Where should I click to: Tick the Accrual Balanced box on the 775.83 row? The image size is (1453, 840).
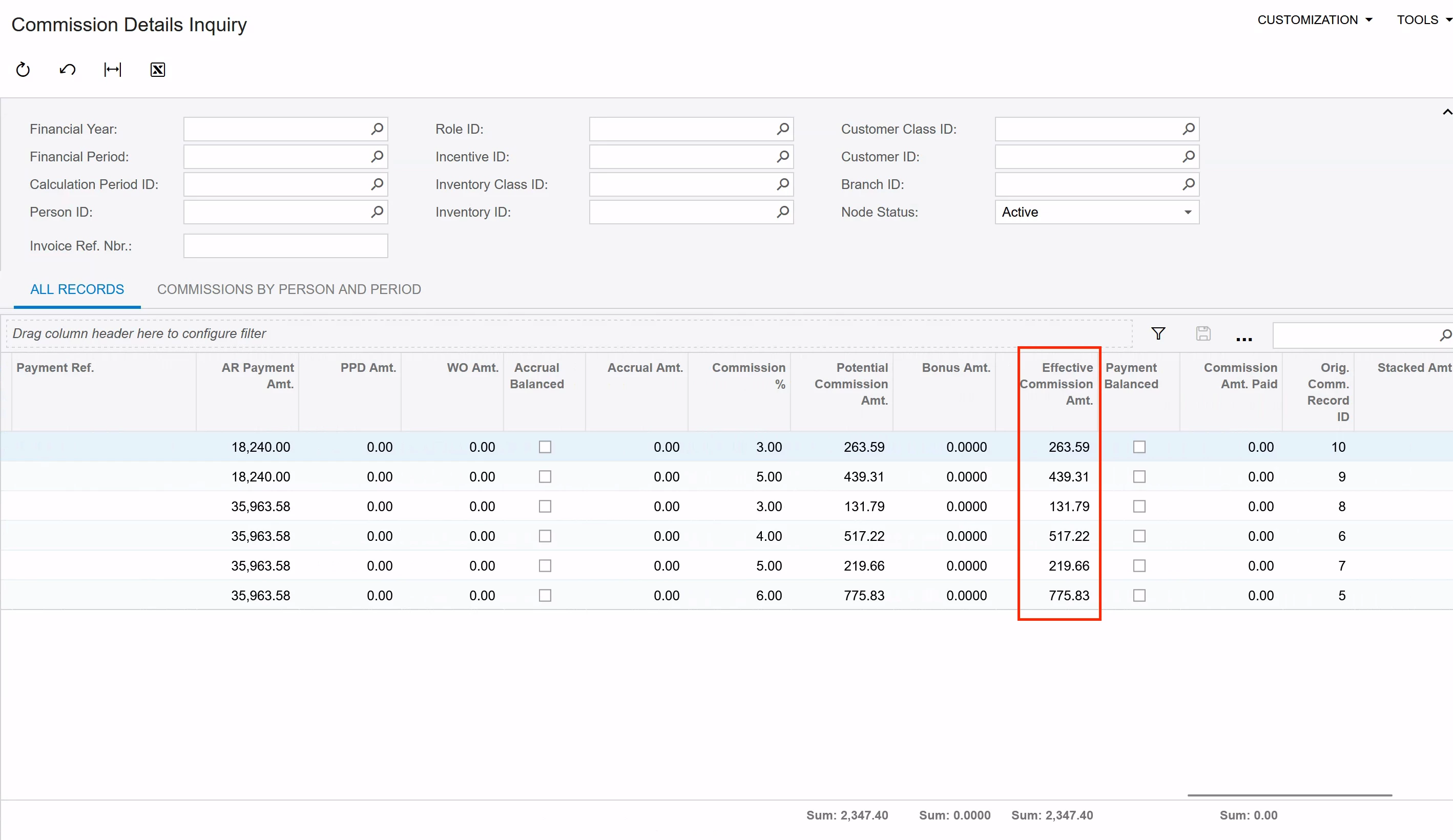click(544, 595)
